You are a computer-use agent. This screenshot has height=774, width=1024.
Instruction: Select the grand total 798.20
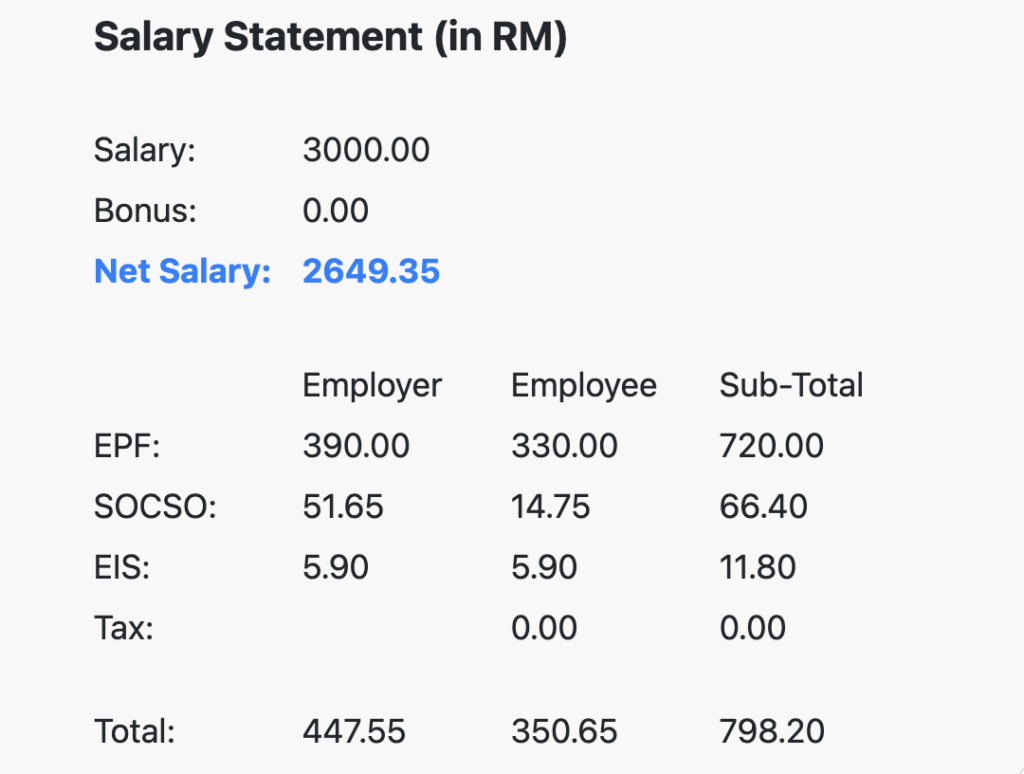(x=772, y=731)
